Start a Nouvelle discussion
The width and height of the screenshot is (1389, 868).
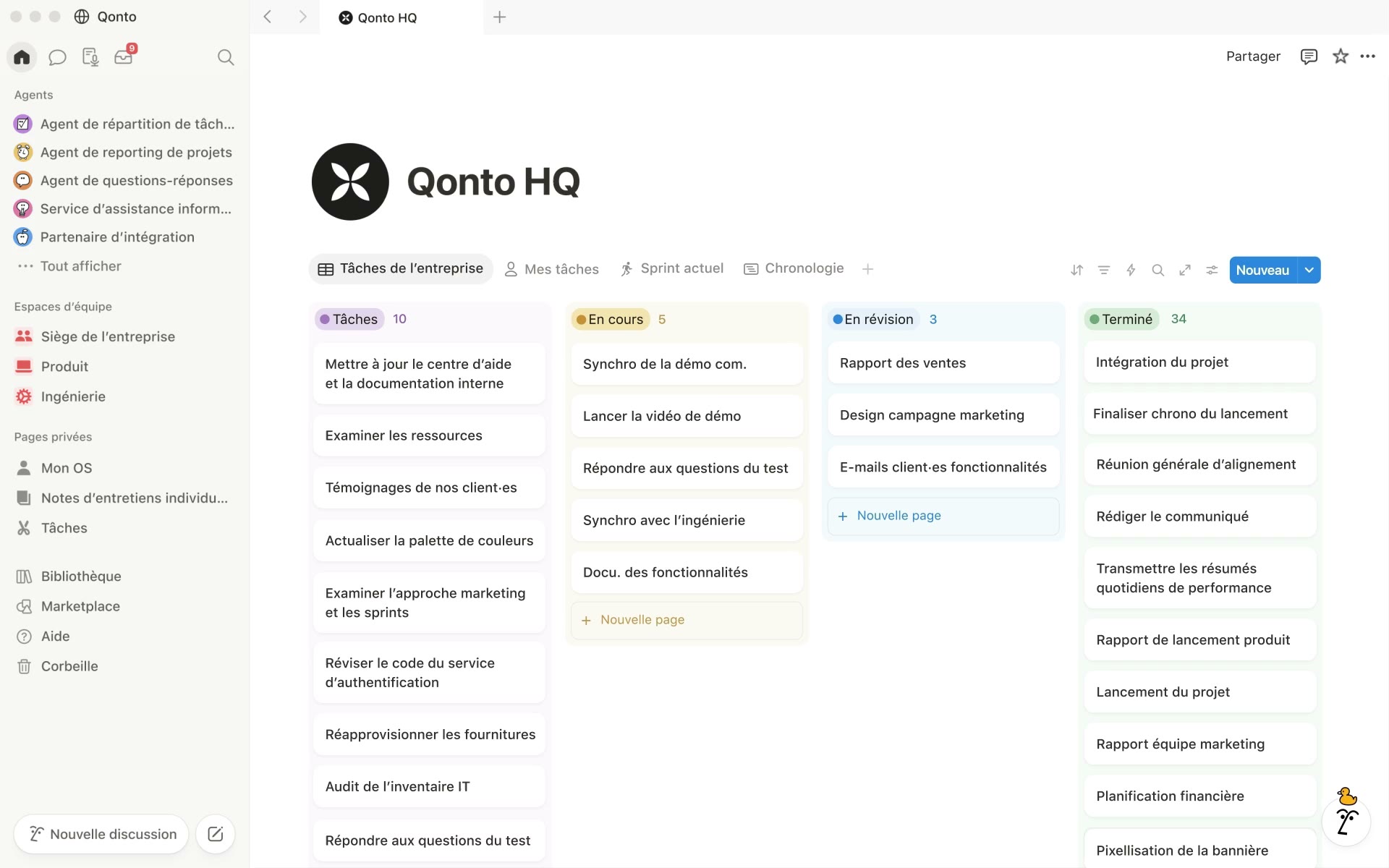click(101, 834)
